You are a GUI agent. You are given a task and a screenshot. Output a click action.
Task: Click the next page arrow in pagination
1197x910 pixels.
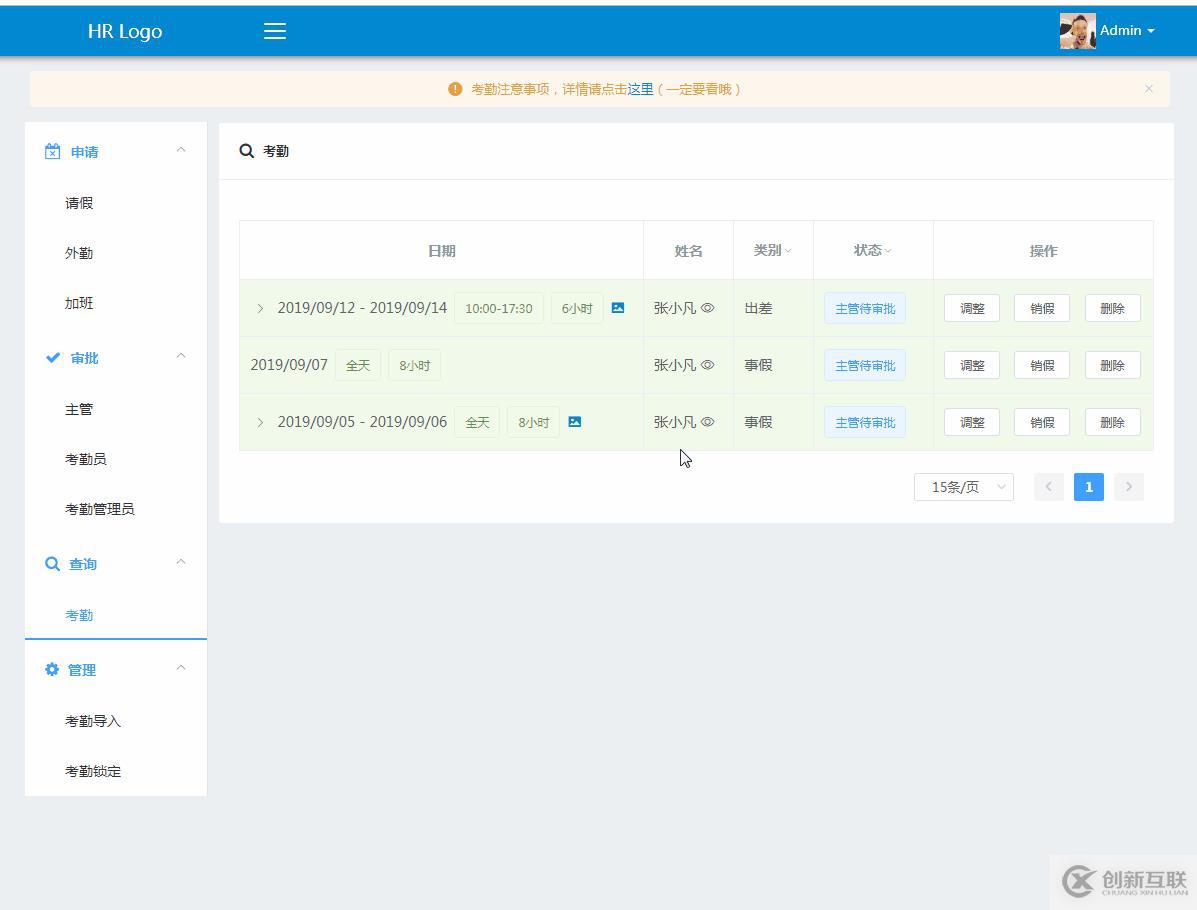pyautogui.click(x=1128, y=487)
